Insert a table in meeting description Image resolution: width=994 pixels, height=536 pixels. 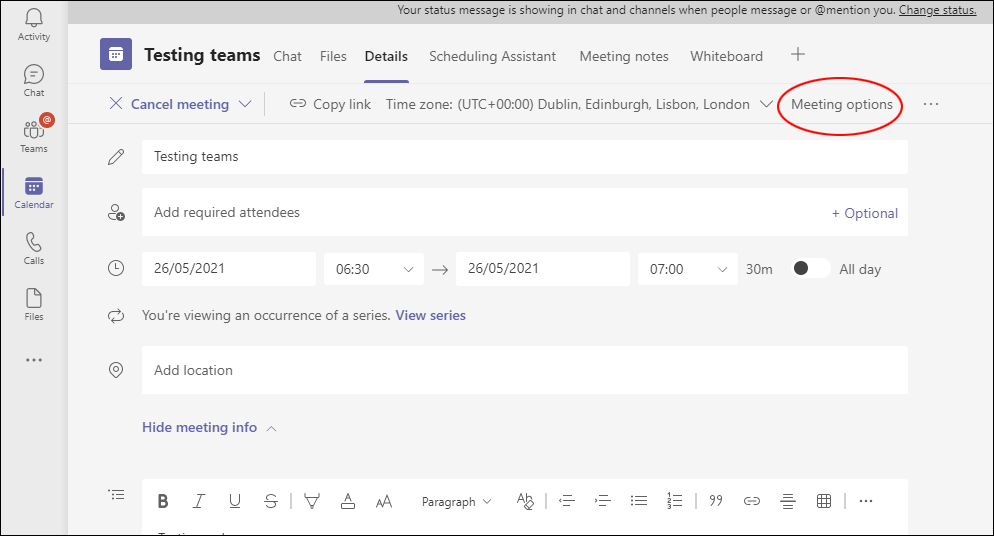[x=824, y=501]
